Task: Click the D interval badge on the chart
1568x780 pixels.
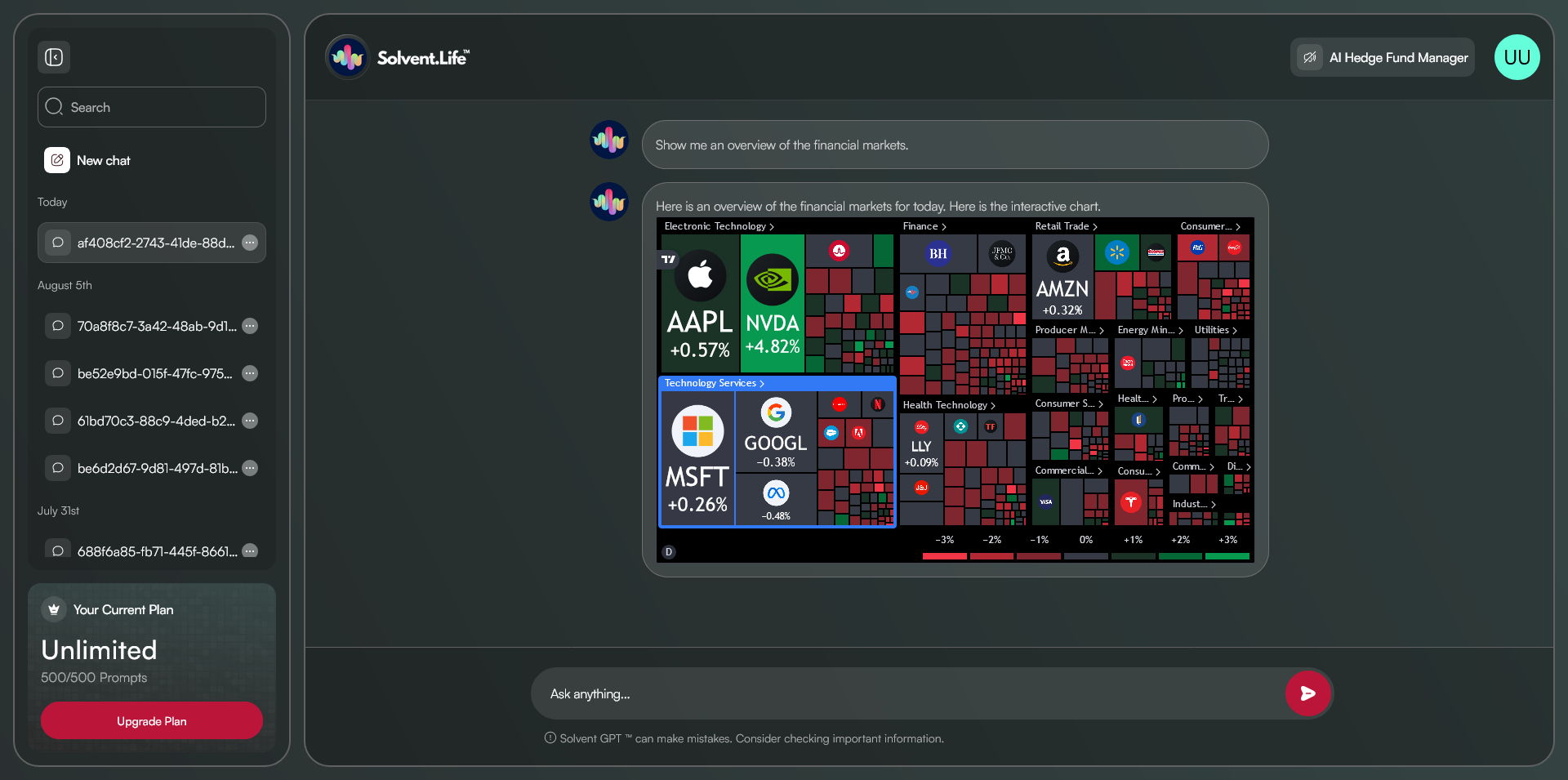Action: [669, 552]
